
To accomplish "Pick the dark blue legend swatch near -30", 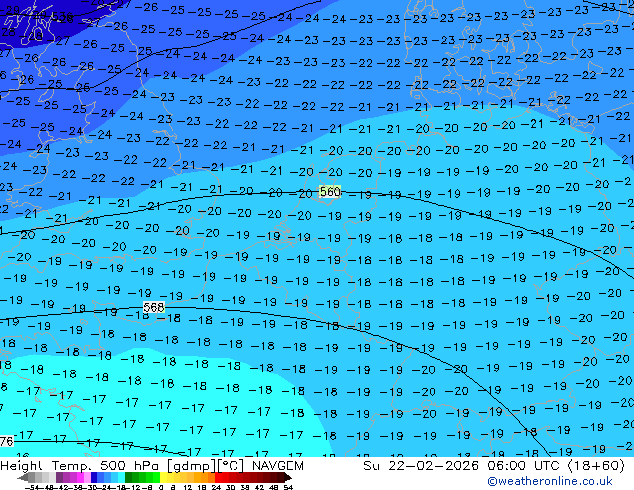I will pyautogui.click(x=94, y=477).
